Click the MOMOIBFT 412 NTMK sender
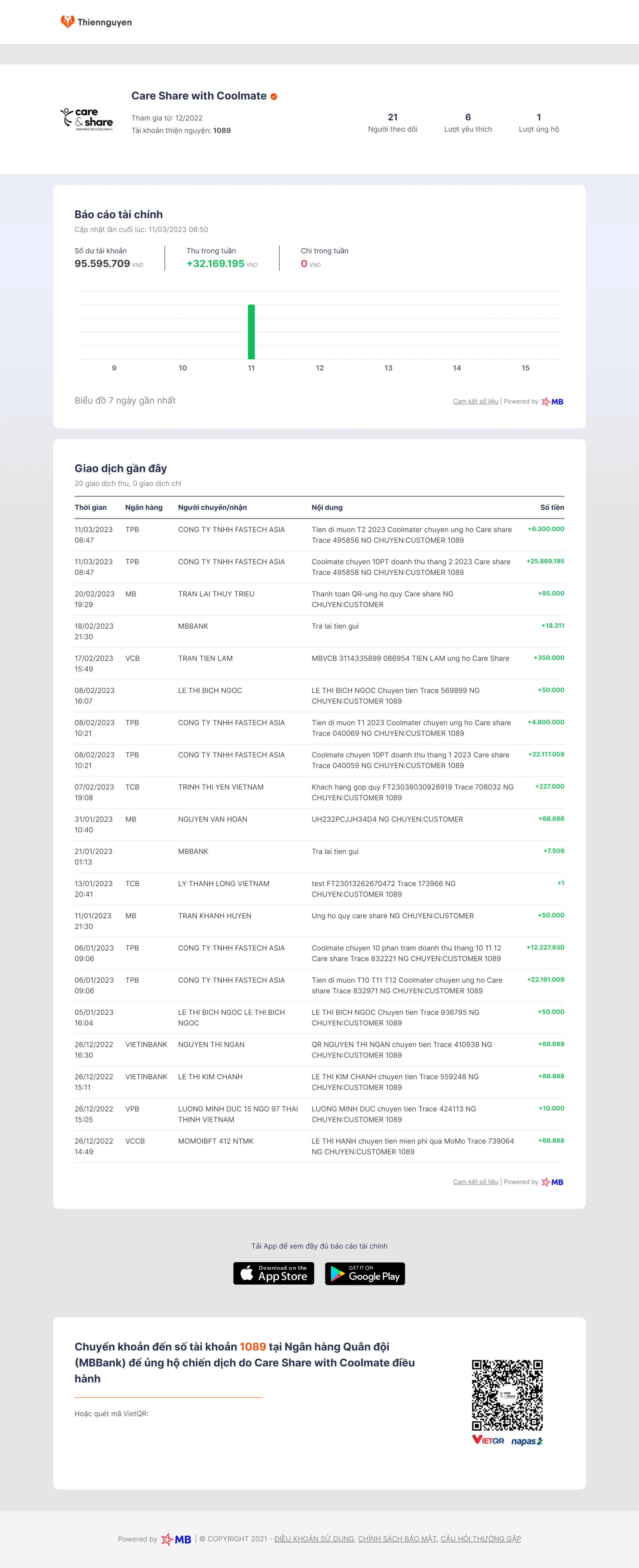The width and height of the screenshot is (639, 1568). tap(215, 1141)
